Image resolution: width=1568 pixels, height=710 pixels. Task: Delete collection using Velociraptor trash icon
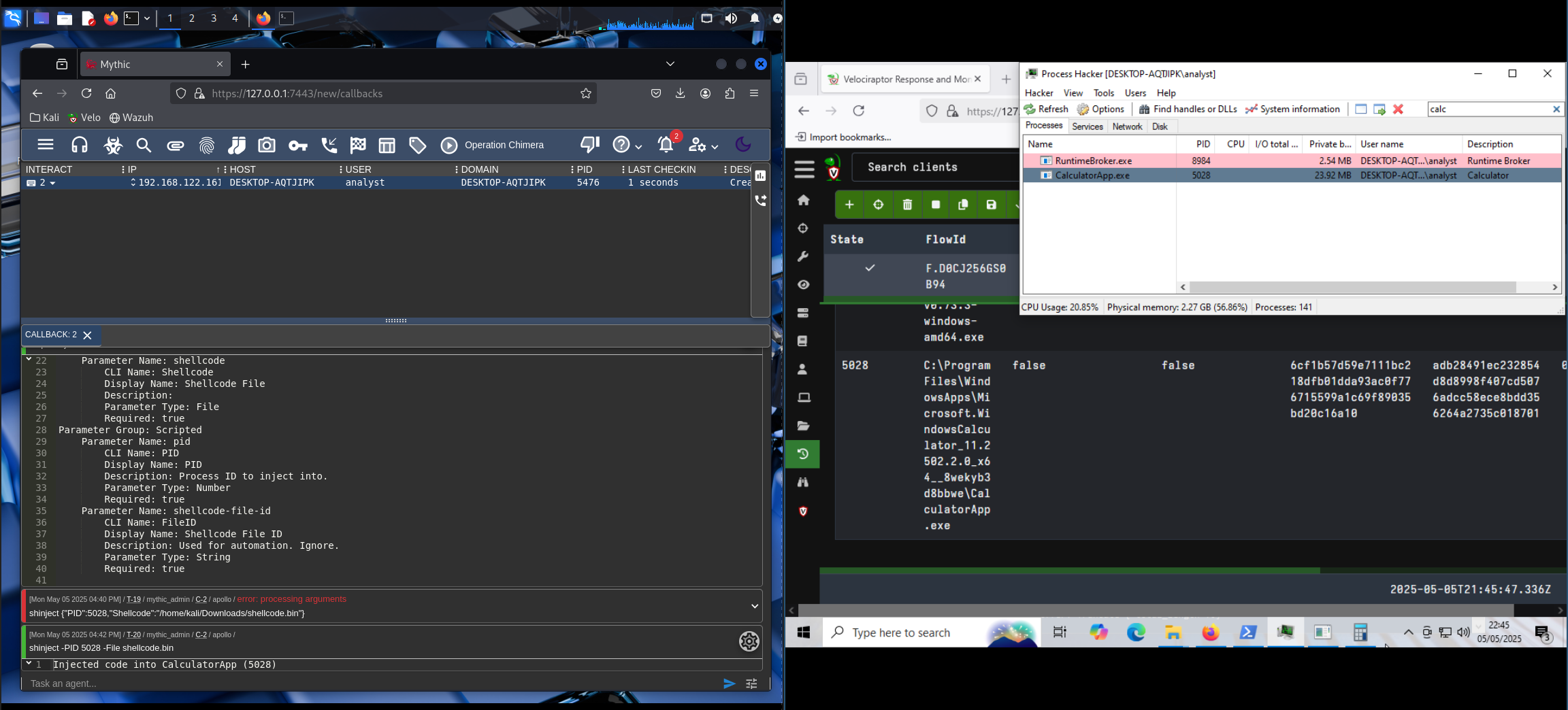pyautogui.click(x=907, y=205)
